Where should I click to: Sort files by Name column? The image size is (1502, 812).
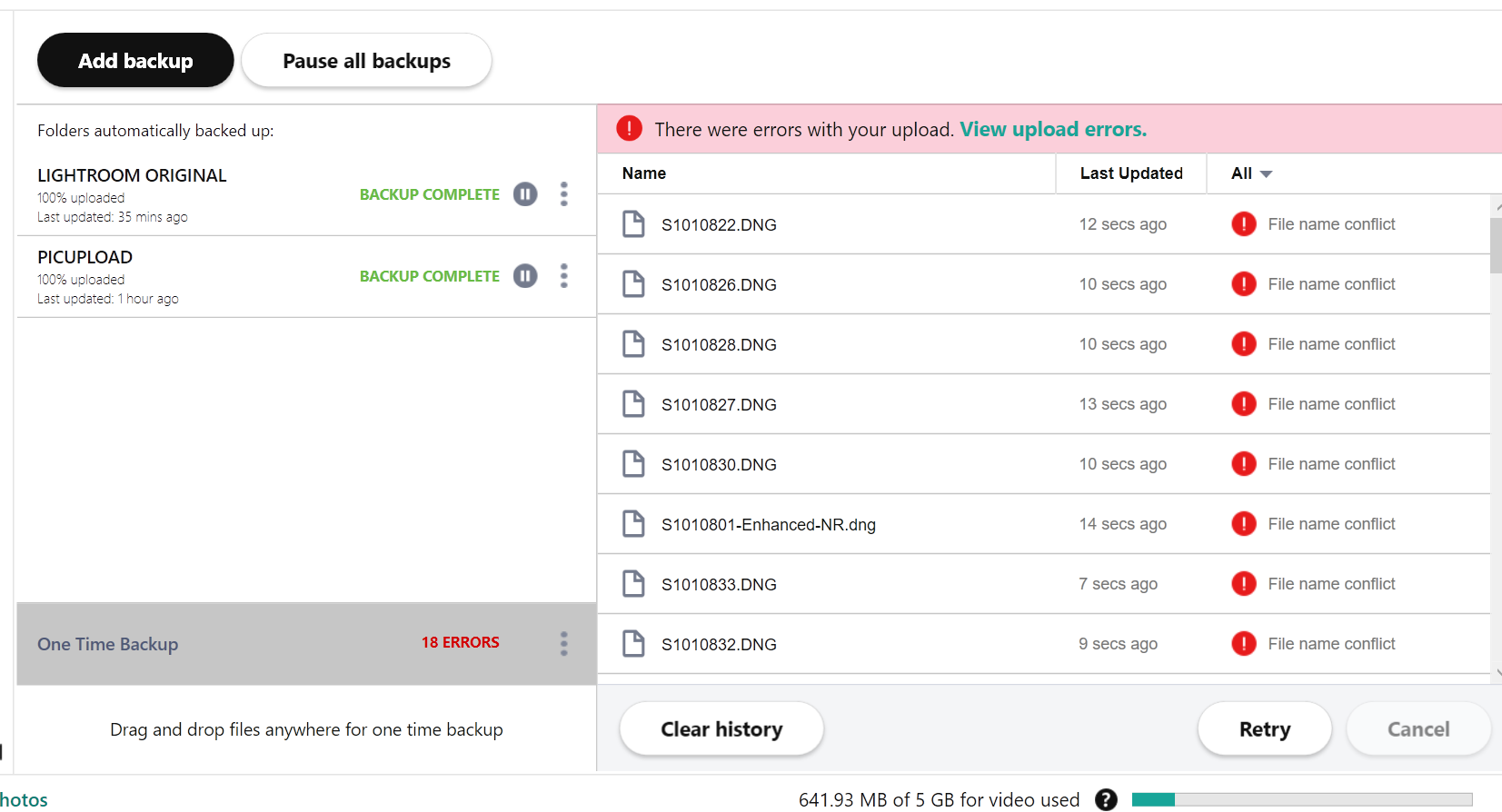(x=644, y=173)
